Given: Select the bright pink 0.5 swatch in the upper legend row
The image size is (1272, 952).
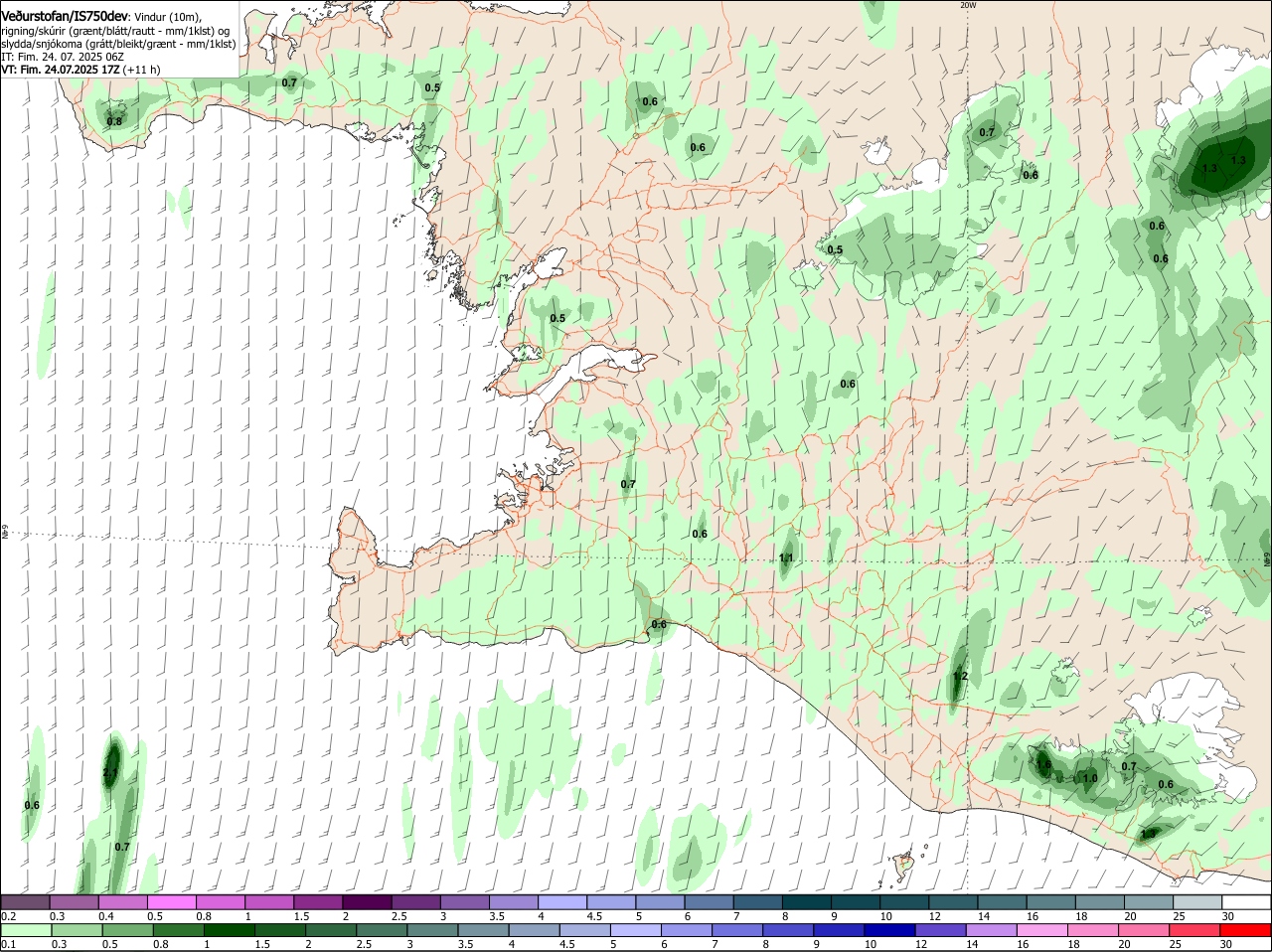Looking at the screenshot, I should pyautogui.click(x=171, y=901).
